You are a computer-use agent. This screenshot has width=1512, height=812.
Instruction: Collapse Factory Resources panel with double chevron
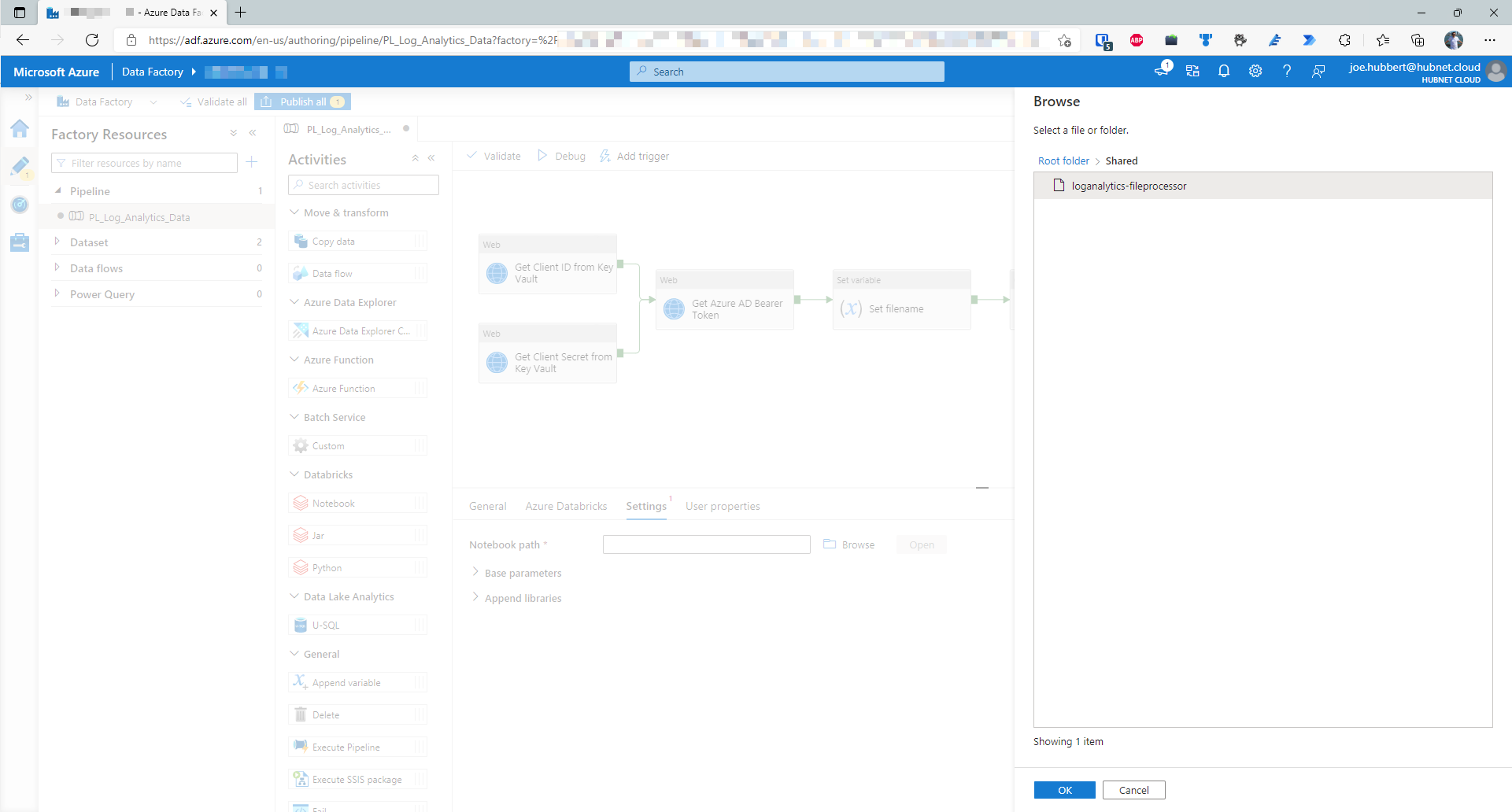coord(253,134)
